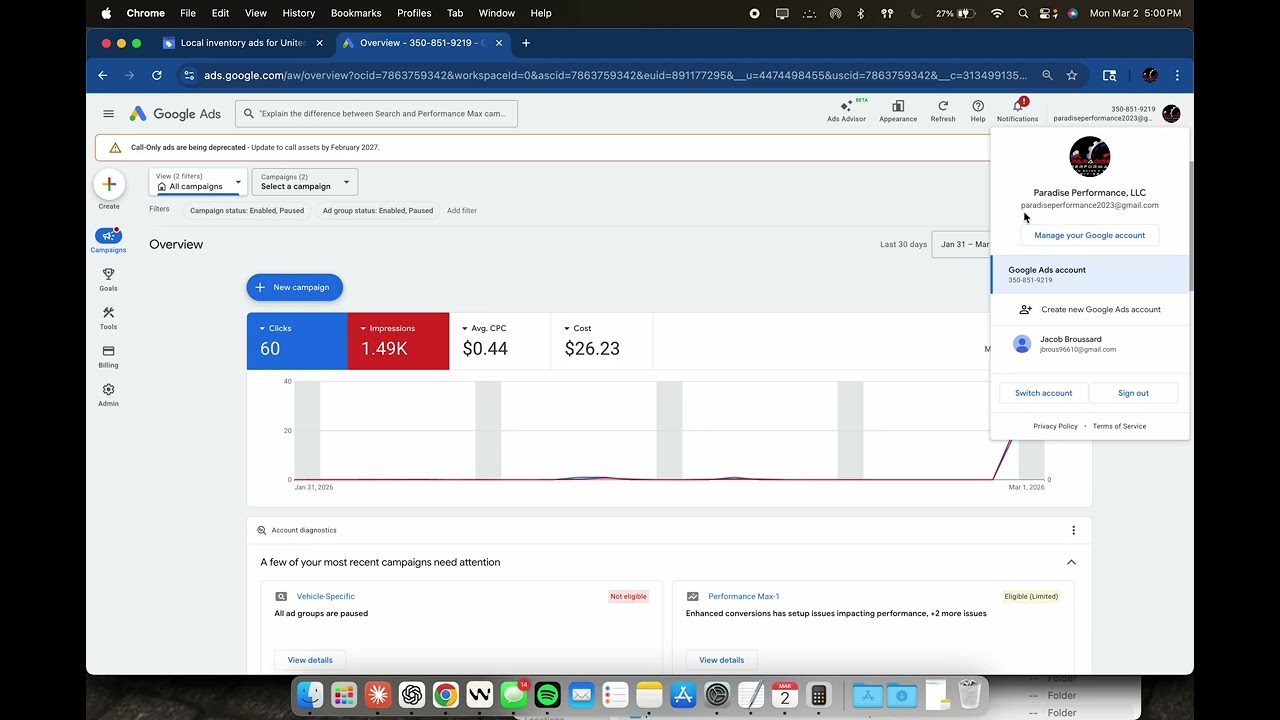View details for Vehicle-Specific campaign

tap(310, 660)
